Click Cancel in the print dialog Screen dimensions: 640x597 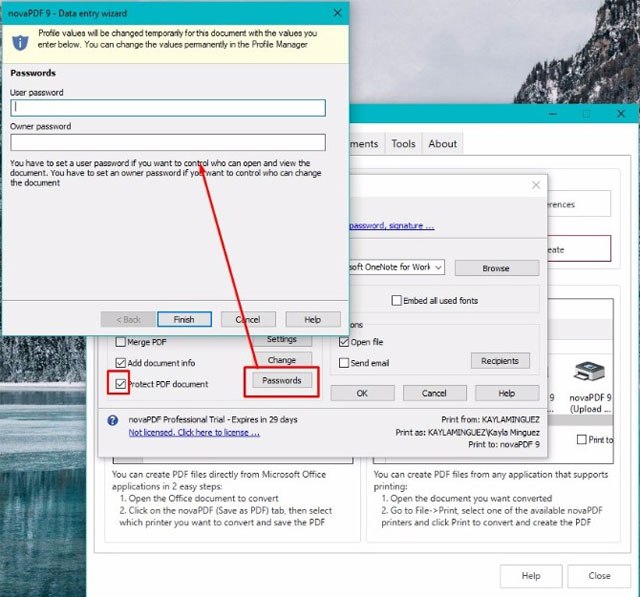(434, 393)
